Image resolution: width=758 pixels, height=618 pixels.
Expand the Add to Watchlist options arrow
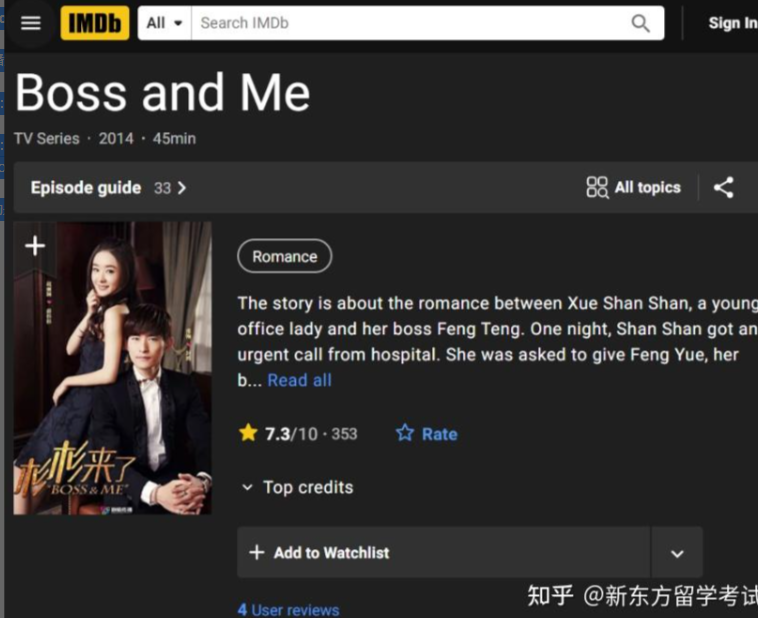677,553
